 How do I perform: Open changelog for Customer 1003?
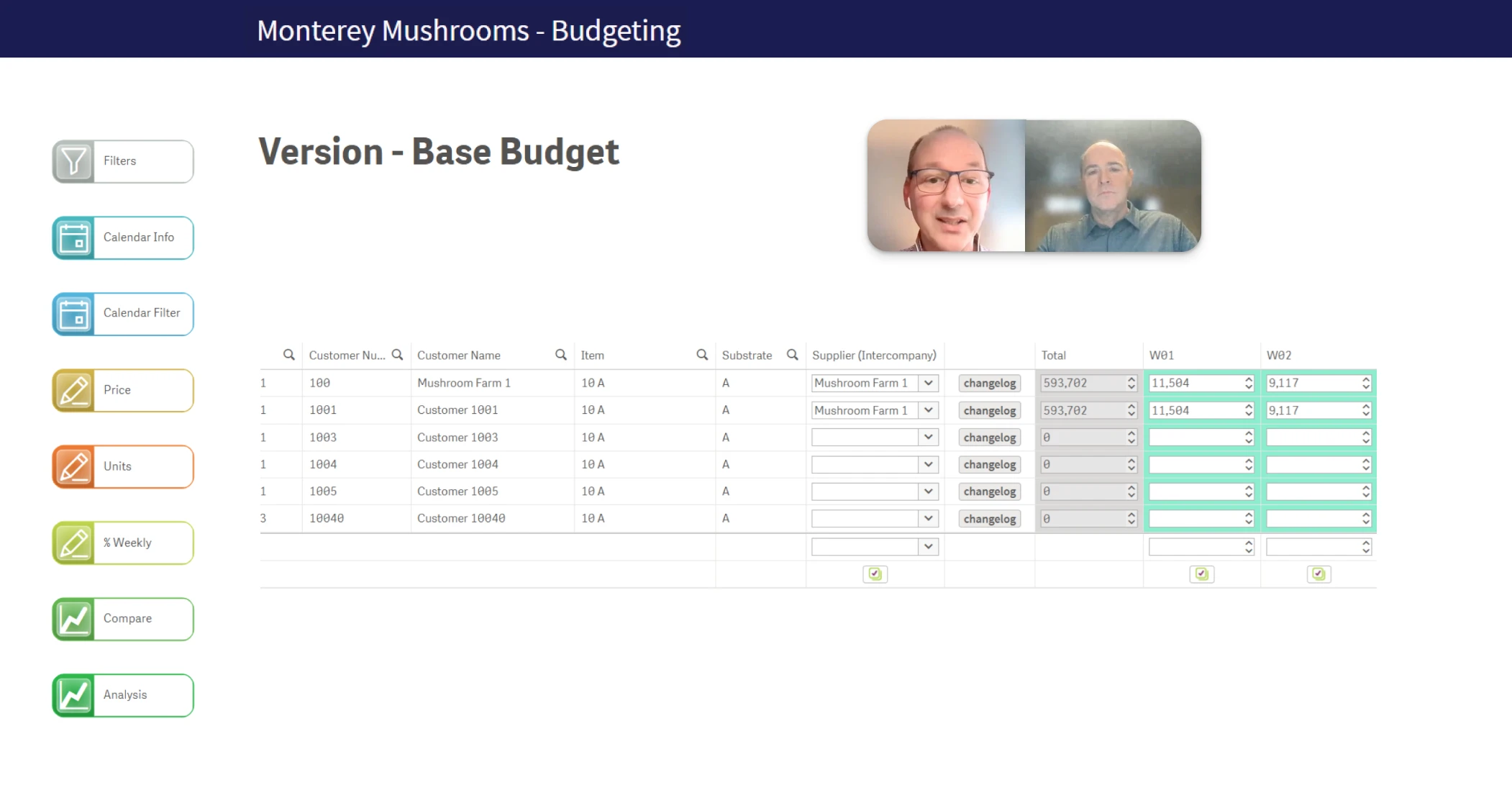pyautogui.click(x=990, y=438)
